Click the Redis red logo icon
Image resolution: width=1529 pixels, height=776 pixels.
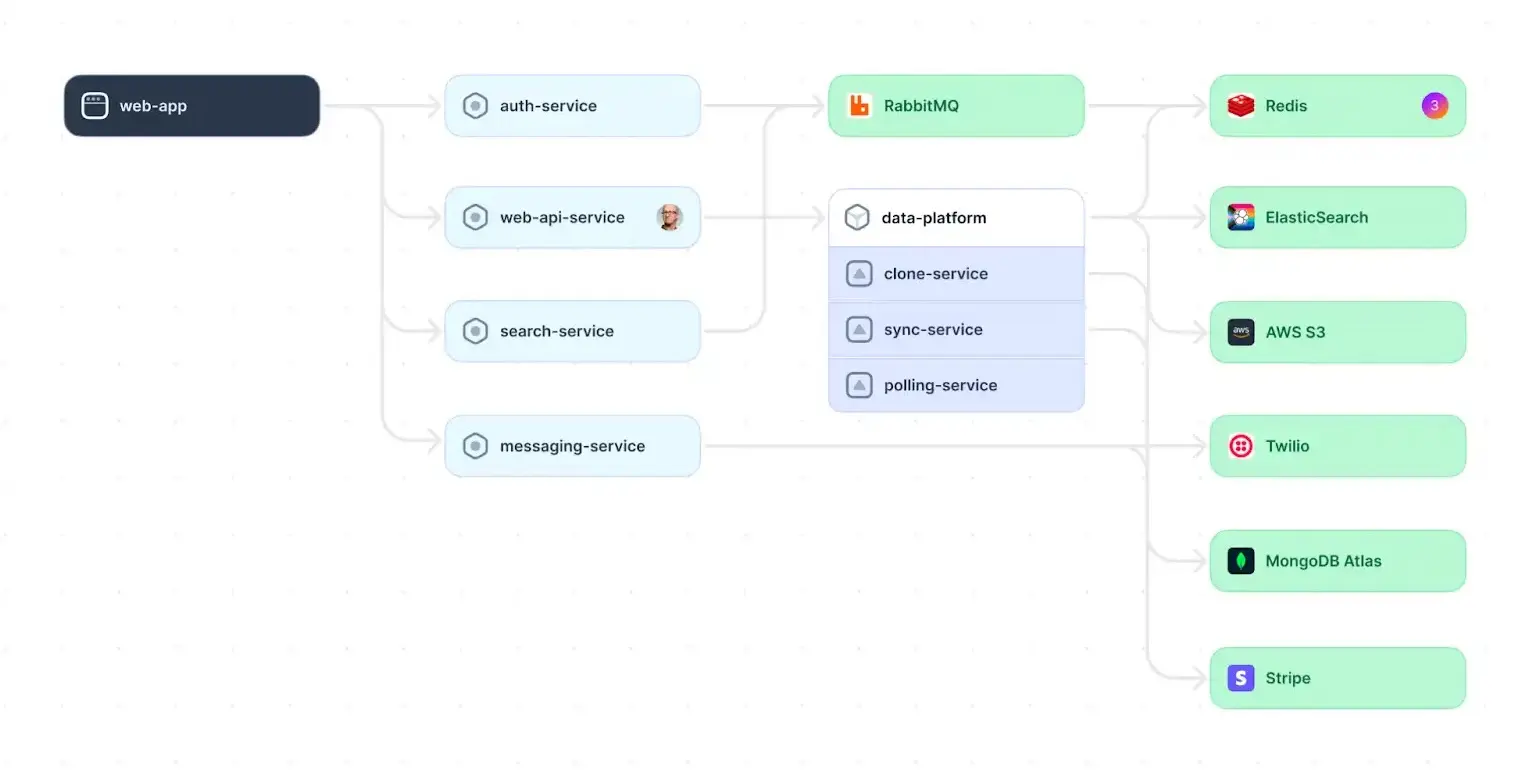(x=1241, y=106)
